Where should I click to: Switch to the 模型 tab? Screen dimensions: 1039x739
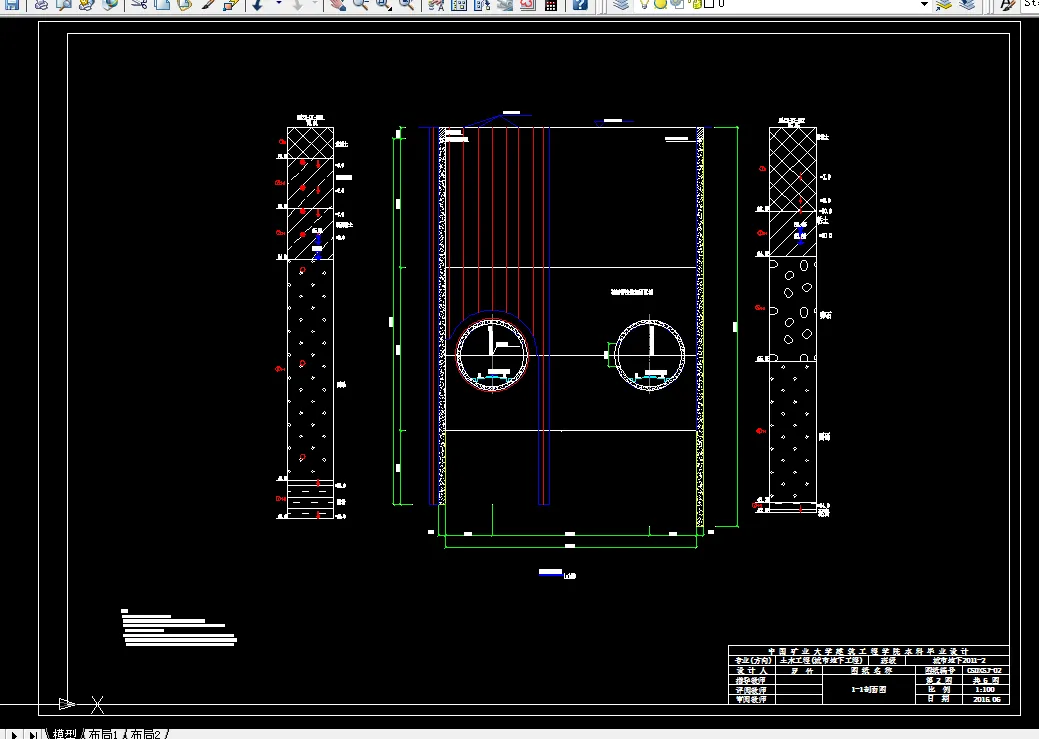click(x=65, y=734)
